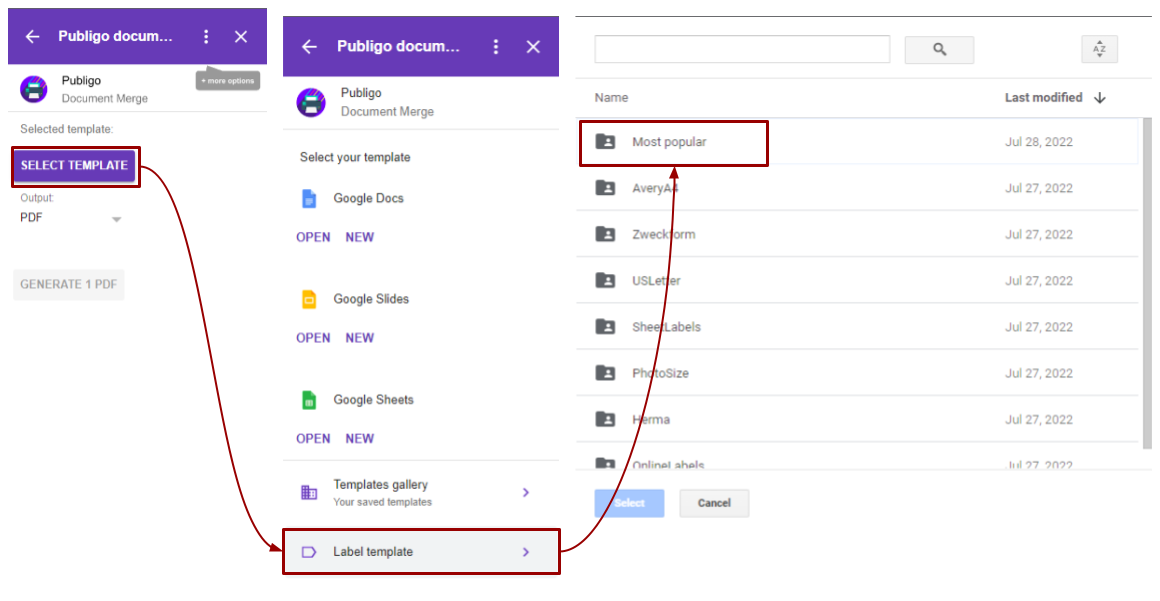Click the Google Slides icon
1160x601 pixels.
tap(309, 299)
